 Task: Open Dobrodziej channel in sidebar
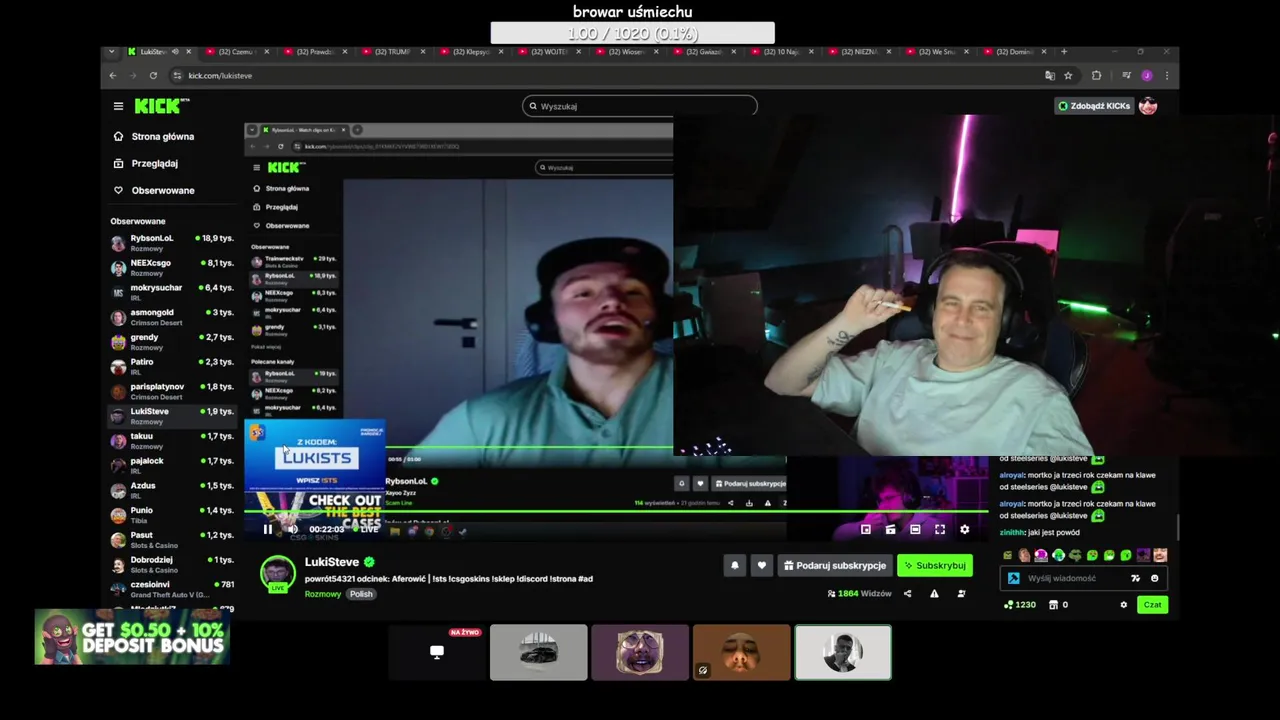(x=172, y=564)
